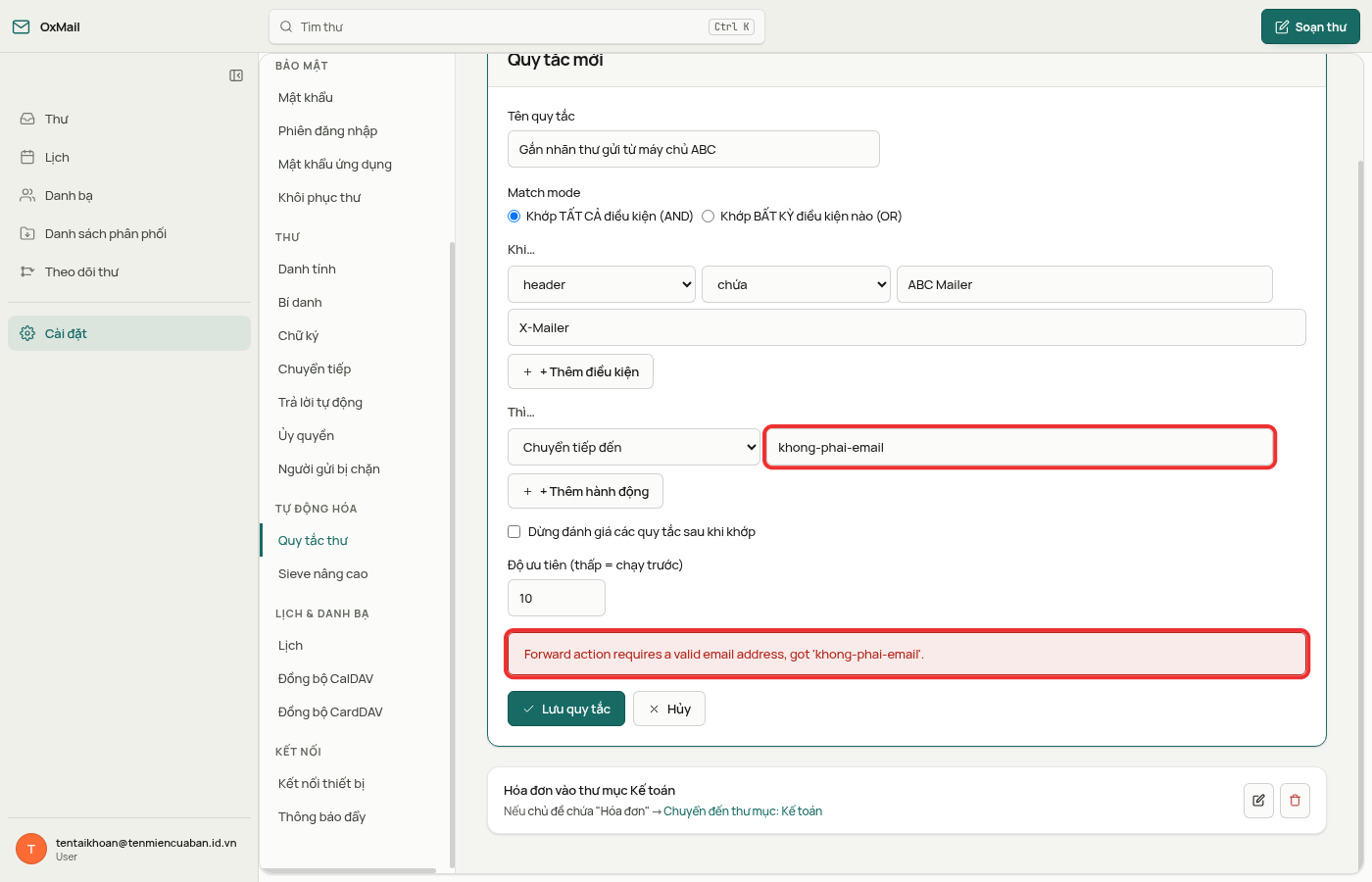Check Dừng đánh giá các quy tắc sau khi khớp

(x=514, y=532)
